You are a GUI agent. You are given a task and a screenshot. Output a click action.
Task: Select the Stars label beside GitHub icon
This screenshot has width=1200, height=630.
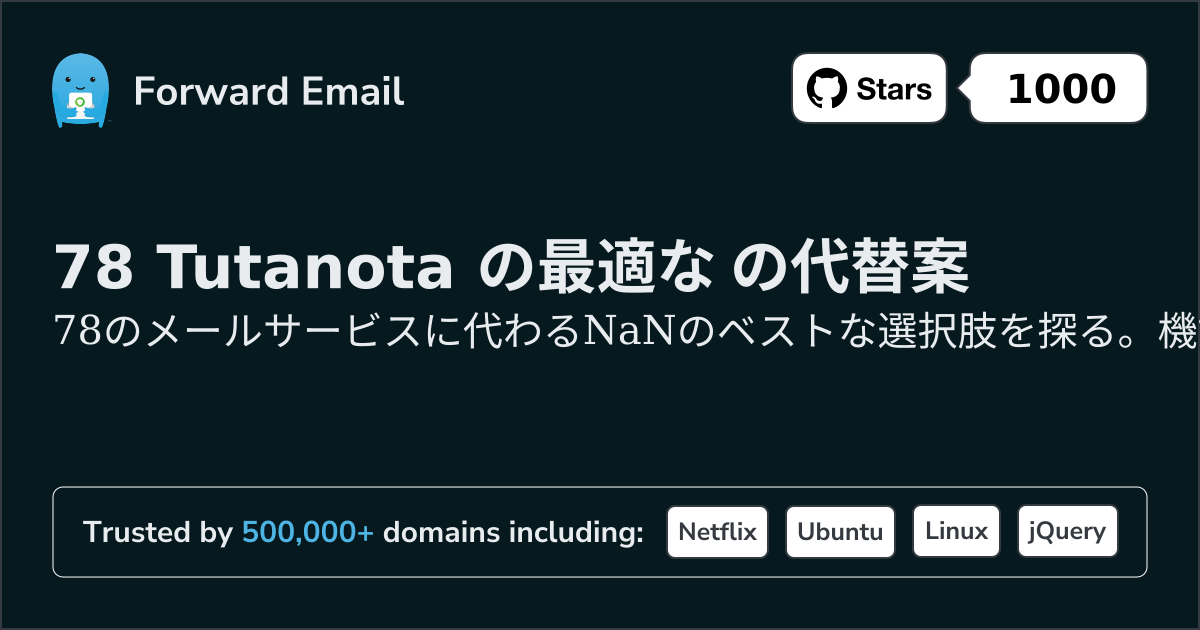click(894, 90)
